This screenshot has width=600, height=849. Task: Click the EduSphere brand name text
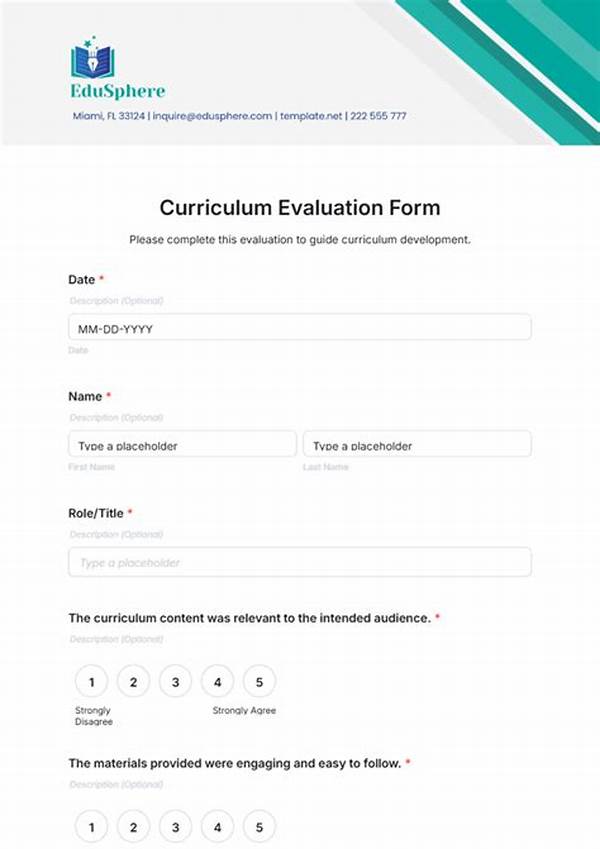pyautogui.click(x=118, y=92)
